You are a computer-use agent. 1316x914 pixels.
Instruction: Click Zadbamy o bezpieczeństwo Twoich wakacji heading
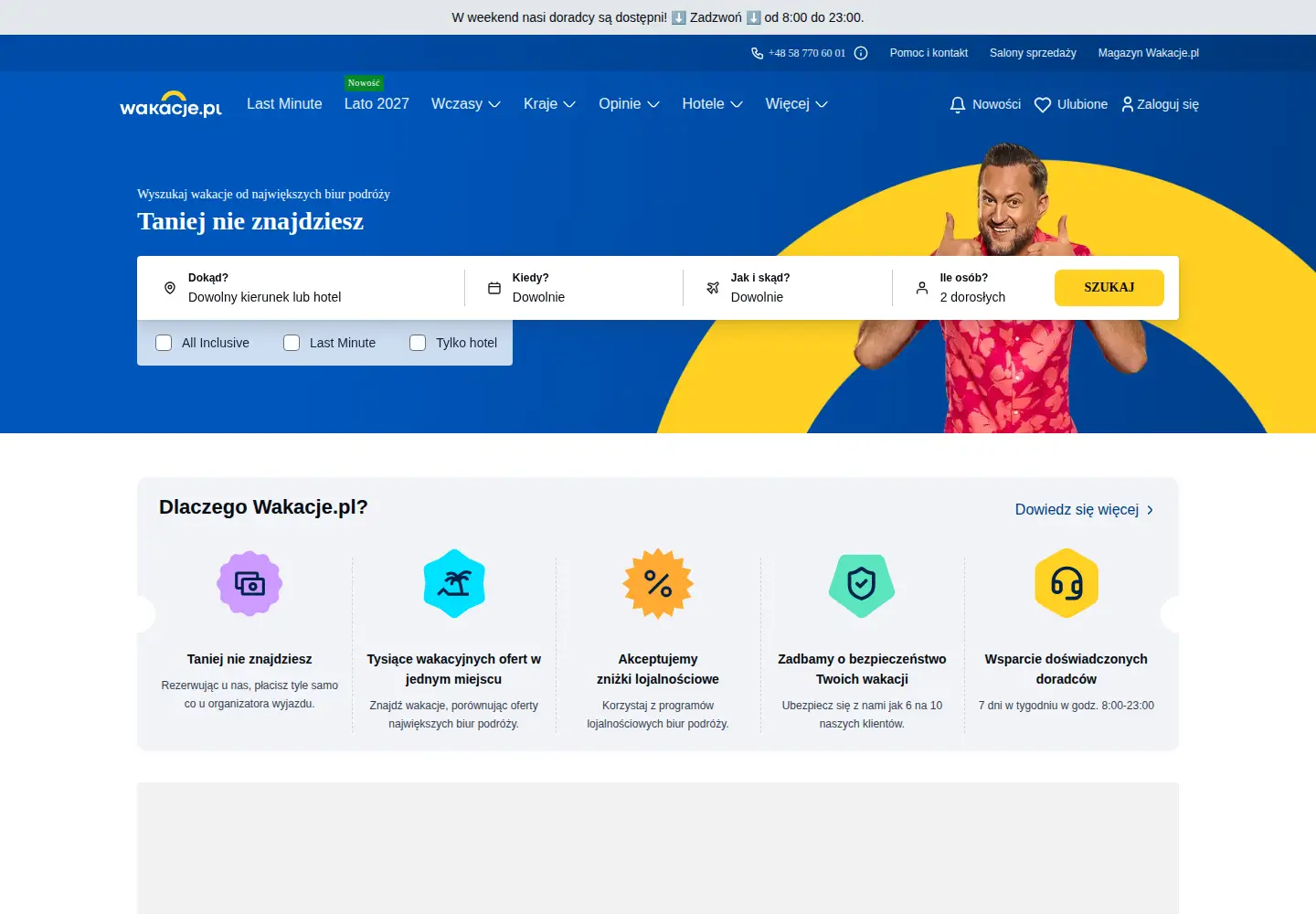click(x=862, y=669)
